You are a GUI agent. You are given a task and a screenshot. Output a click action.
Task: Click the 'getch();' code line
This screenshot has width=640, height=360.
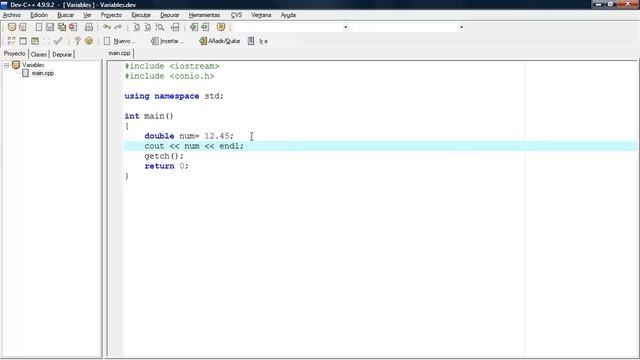tap(164, 156)
